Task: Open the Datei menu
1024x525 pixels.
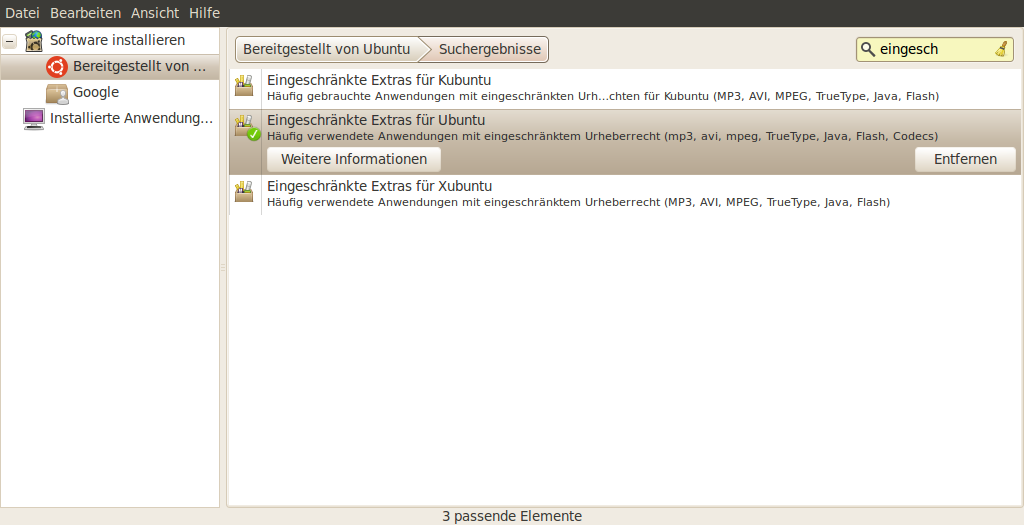Action: pyautogui.click(x=22, y=13)
